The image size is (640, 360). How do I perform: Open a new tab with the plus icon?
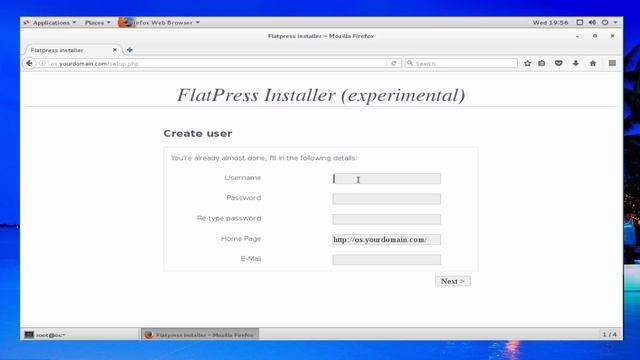[129, 50]
